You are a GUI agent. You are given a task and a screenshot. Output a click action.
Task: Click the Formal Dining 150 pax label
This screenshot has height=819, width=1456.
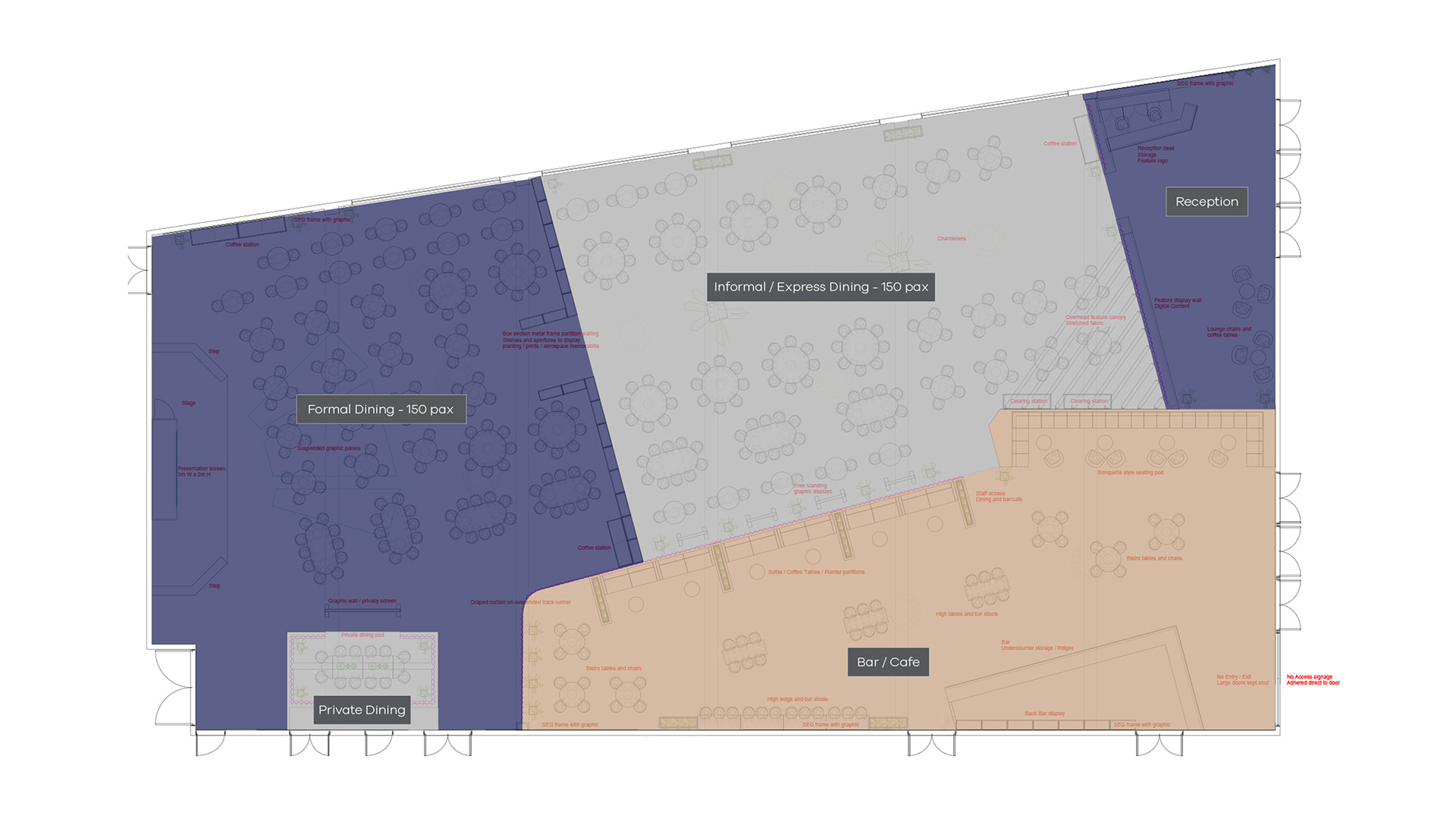pos(381,409)
